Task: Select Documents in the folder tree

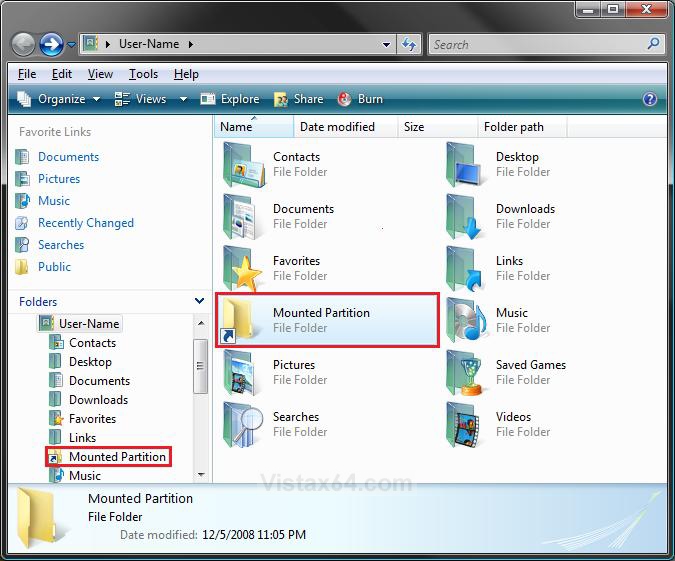Action: 90,381
